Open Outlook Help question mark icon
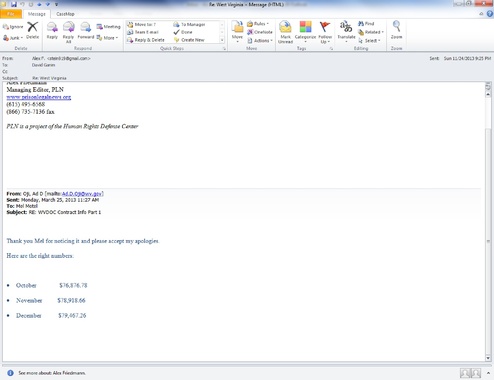Screen dimensions: 494x380 click(490, 14)
